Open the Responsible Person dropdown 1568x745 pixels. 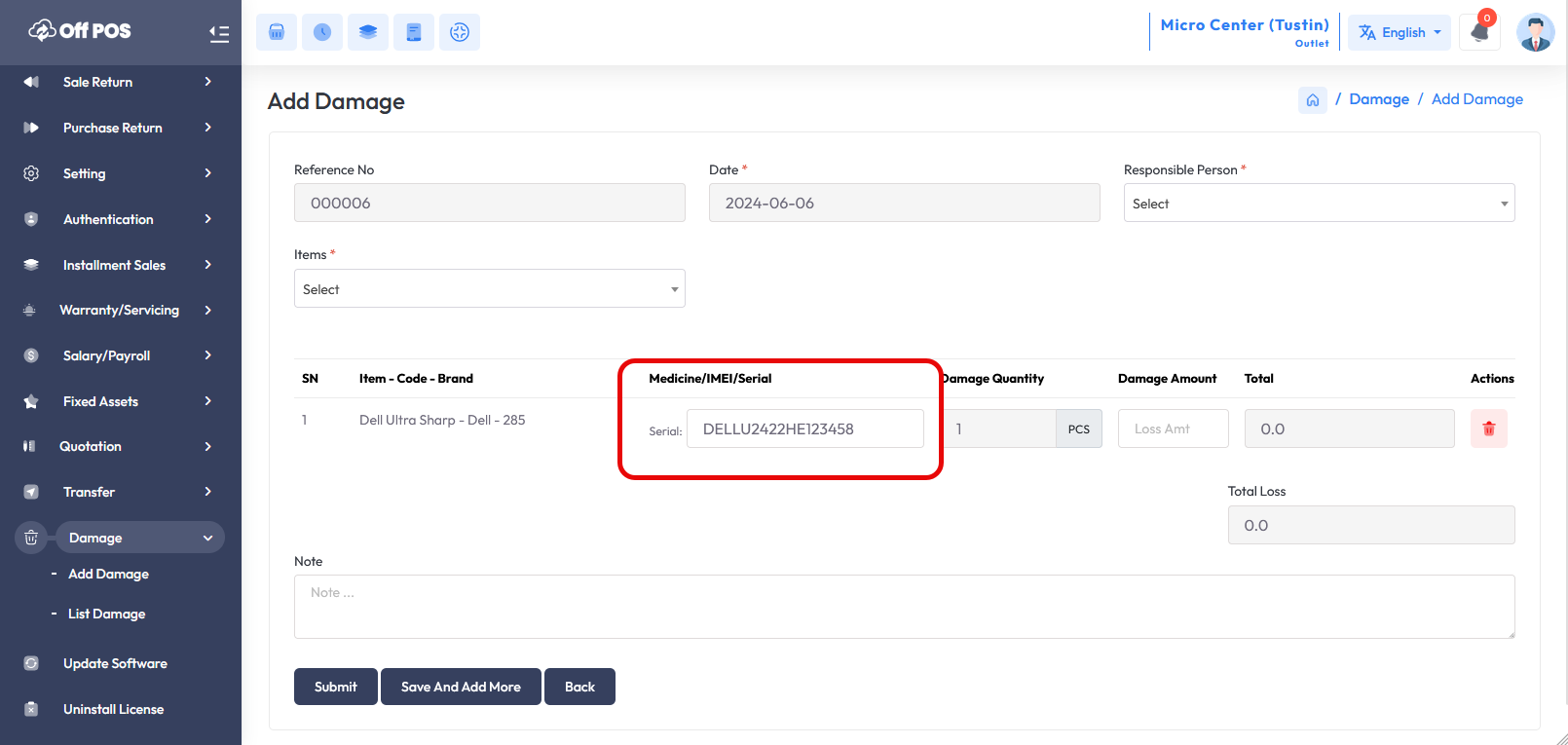tap(1319, 204)
